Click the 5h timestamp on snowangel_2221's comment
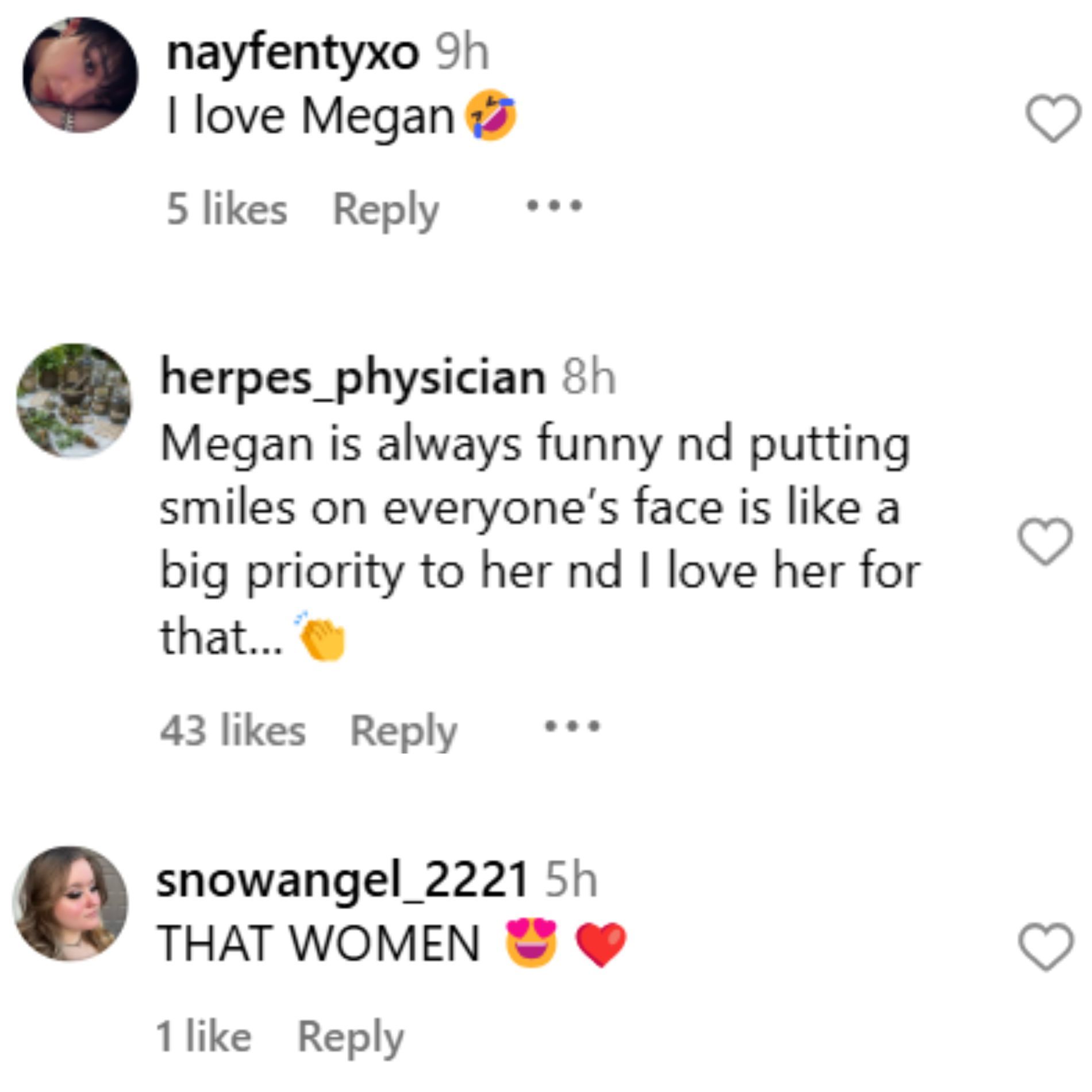1092x1092 pixels. pyautogui.click(x=571, y=880)
